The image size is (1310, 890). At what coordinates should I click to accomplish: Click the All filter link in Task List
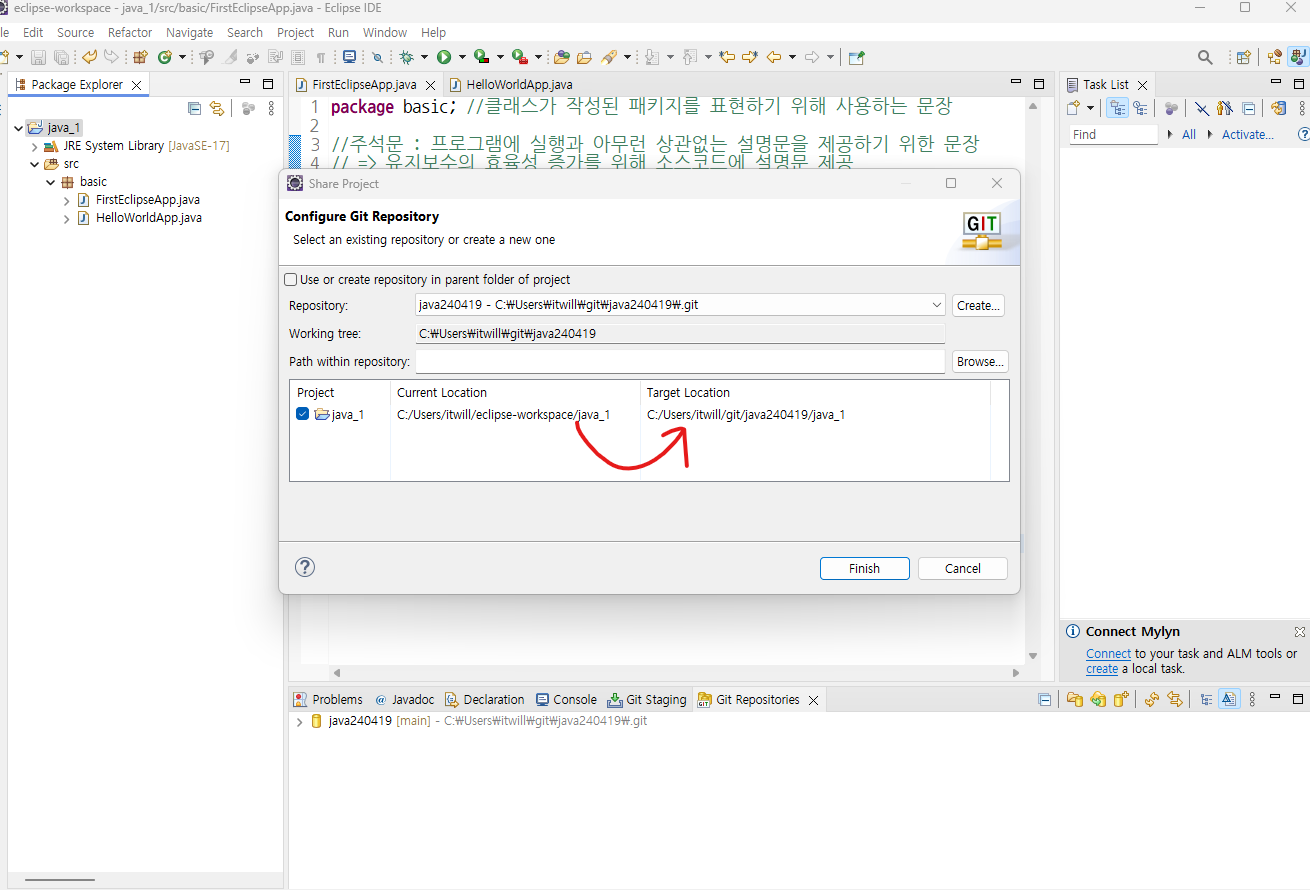click(x=1189, y=134)
